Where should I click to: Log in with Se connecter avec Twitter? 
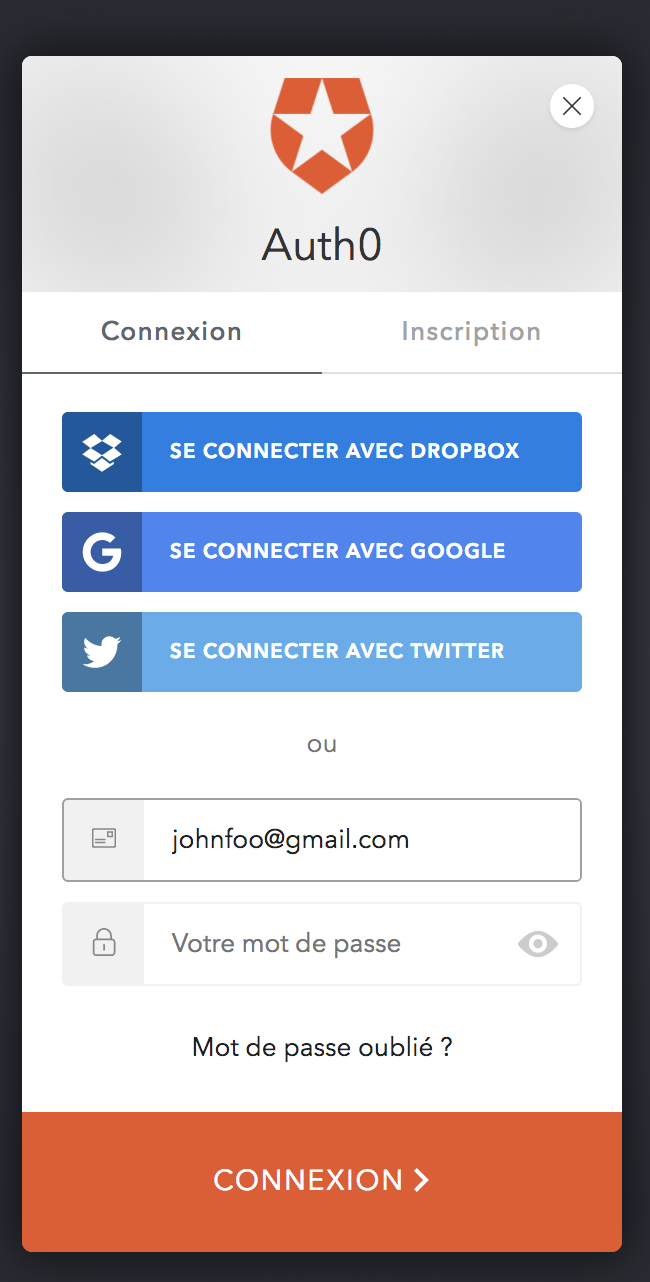pyautogui.click(x=322, y=652)
